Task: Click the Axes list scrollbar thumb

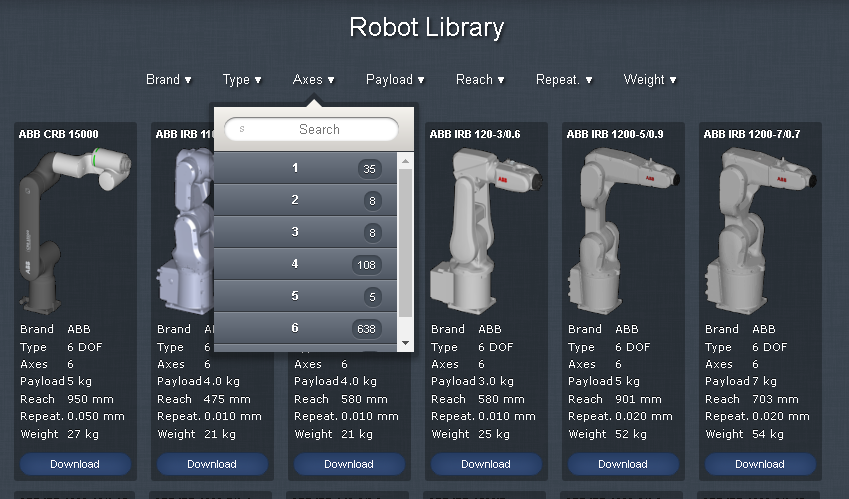Action: 405,242
